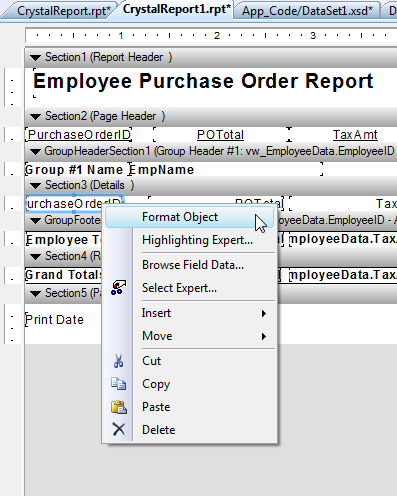Viewport: 397px width, 496px height.
Task: Select Print Date field in footer
Action: (x=55, y=320)
